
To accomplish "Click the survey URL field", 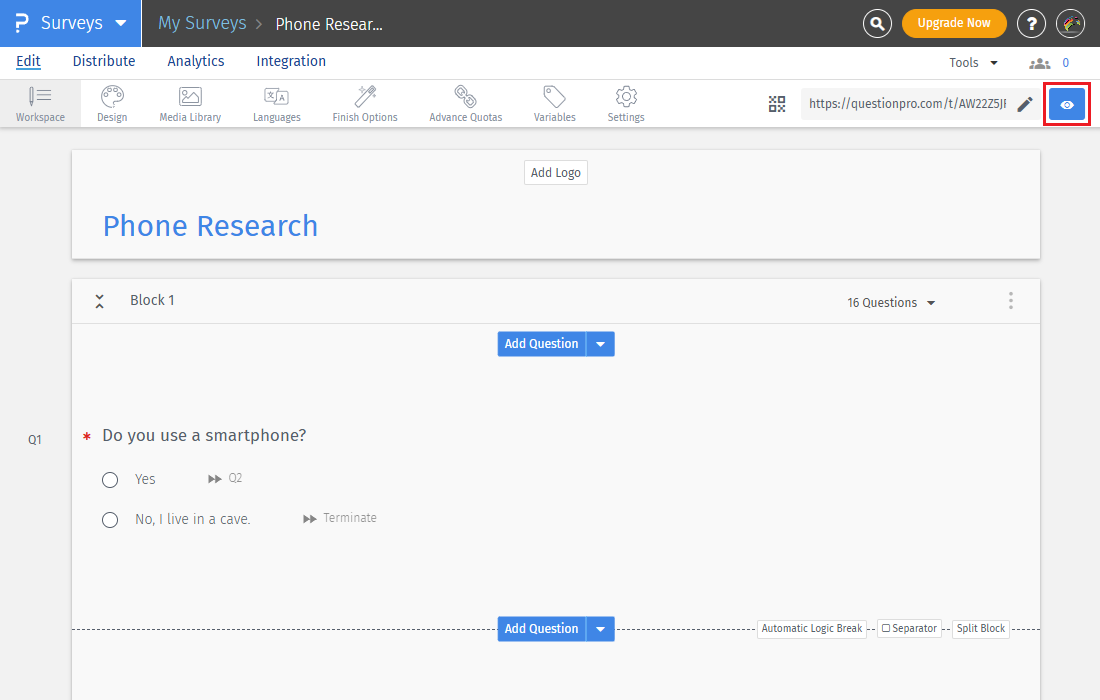I will 907,104.
